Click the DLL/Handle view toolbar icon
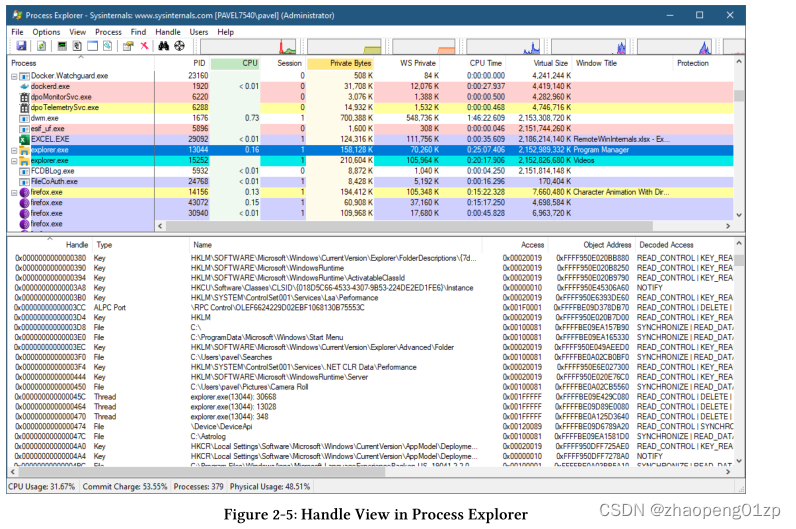This screenshot has width=796, height=529. point(108,46)
